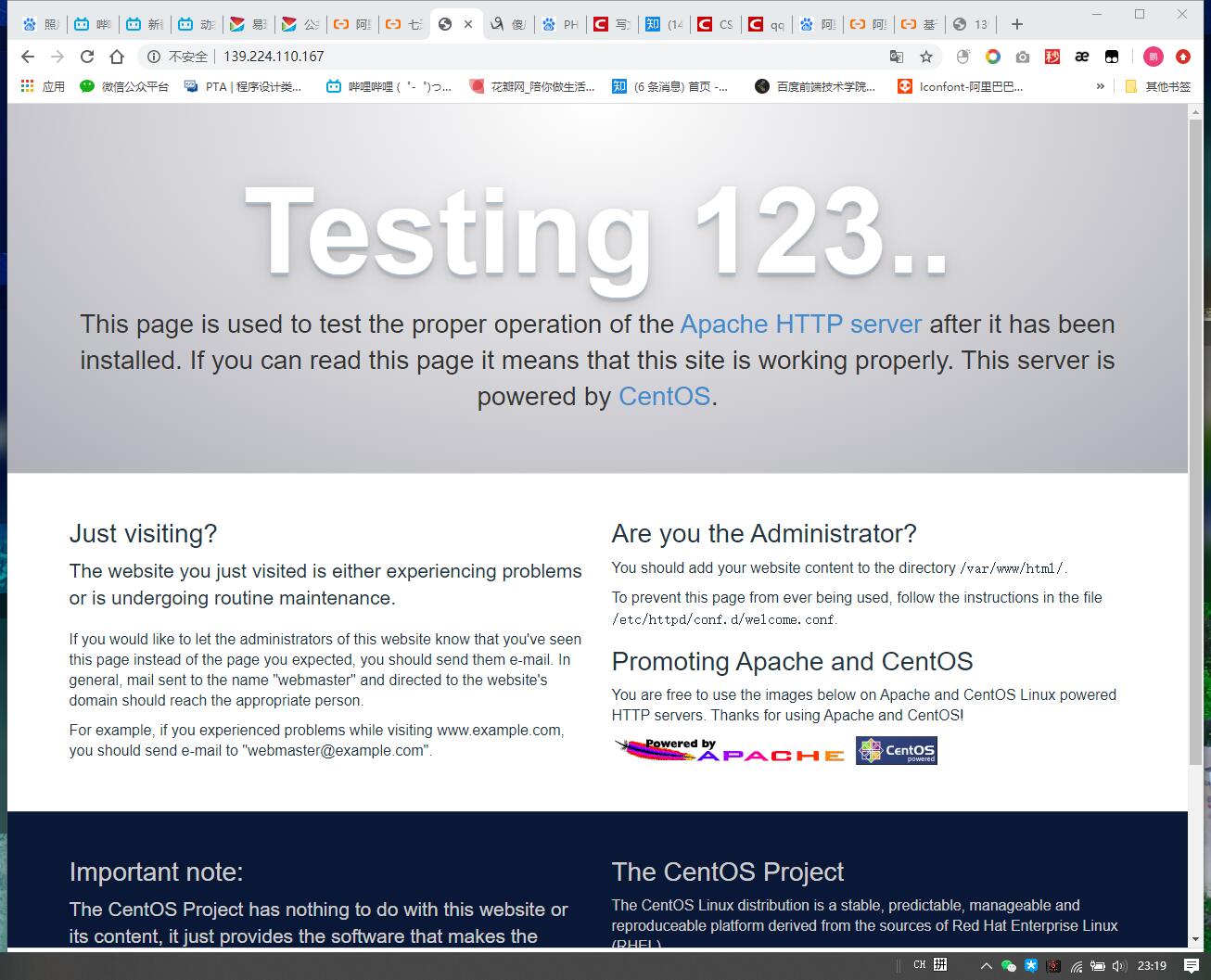Viewport: 1211px width, 980px height.
Task: Open the Iconfont-阿里巴巴 bookmark
Action: (961, 86)
